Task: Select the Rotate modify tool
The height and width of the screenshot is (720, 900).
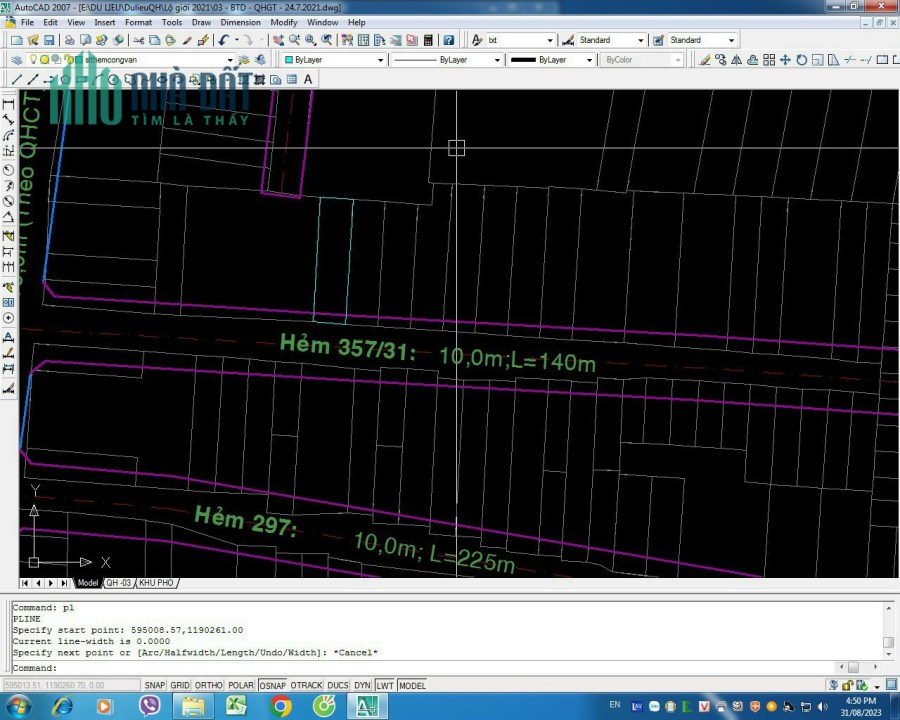Action: (x=801, y=60)
